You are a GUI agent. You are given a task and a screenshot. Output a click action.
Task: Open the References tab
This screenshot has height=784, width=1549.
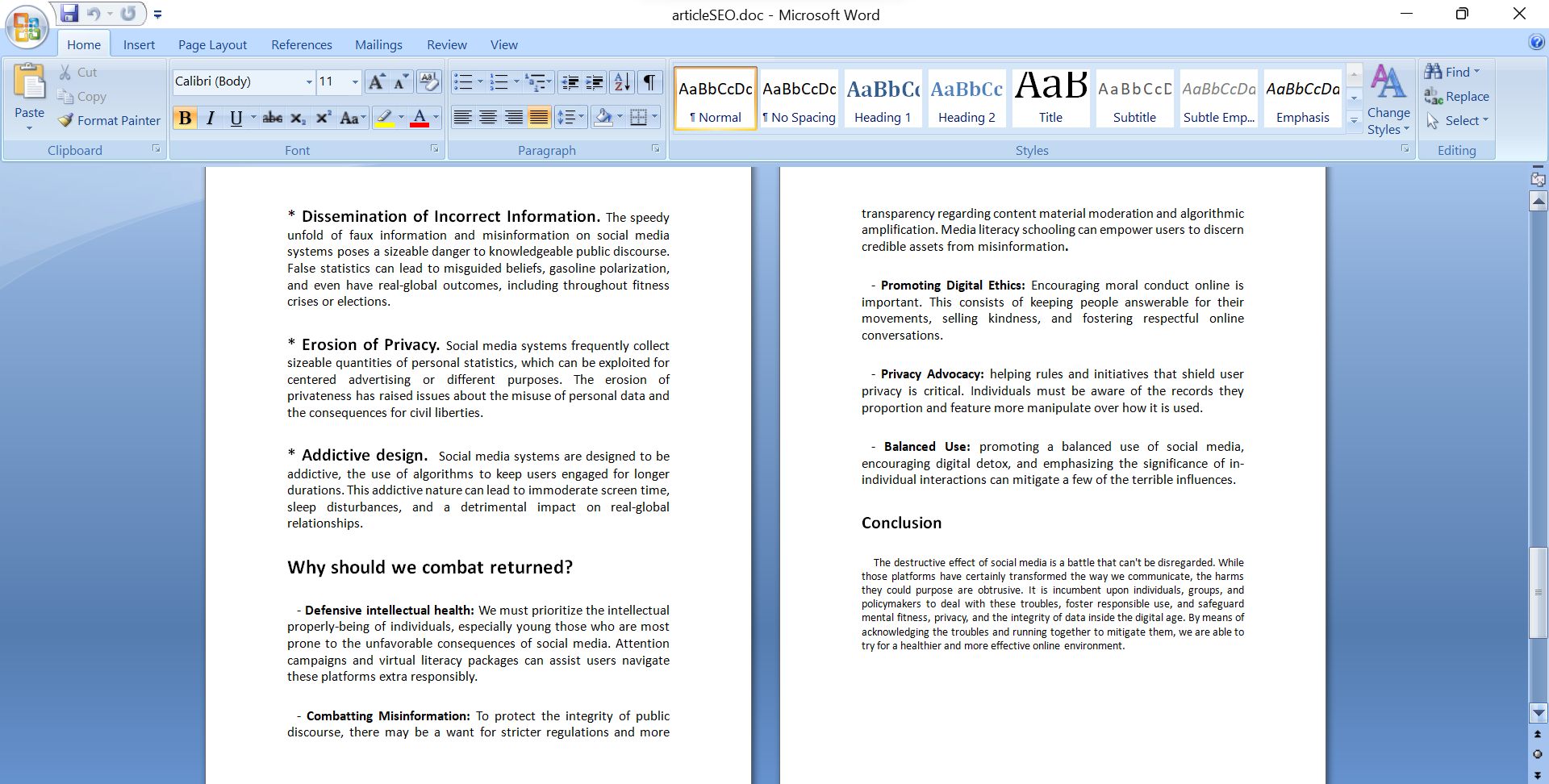point(302,44)
